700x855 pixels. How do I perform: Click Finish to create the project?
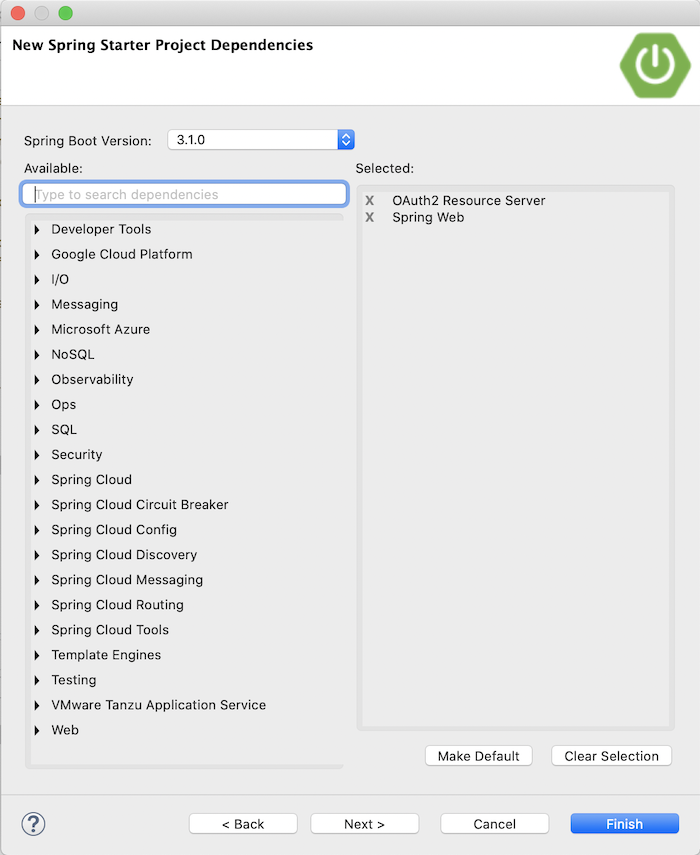click(625, 823)
